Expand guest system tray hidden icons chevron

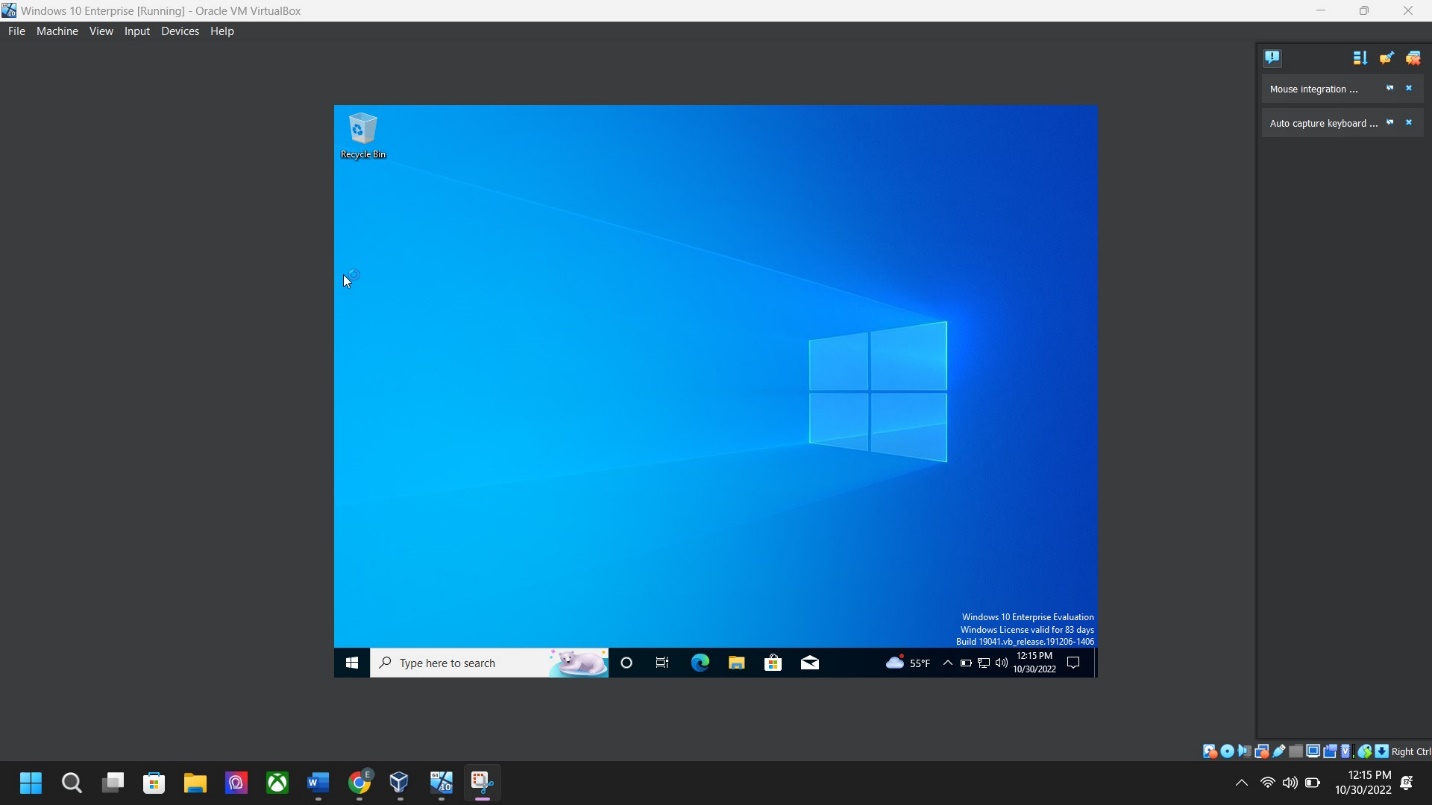pyautogui.click(x=947, y=663)
